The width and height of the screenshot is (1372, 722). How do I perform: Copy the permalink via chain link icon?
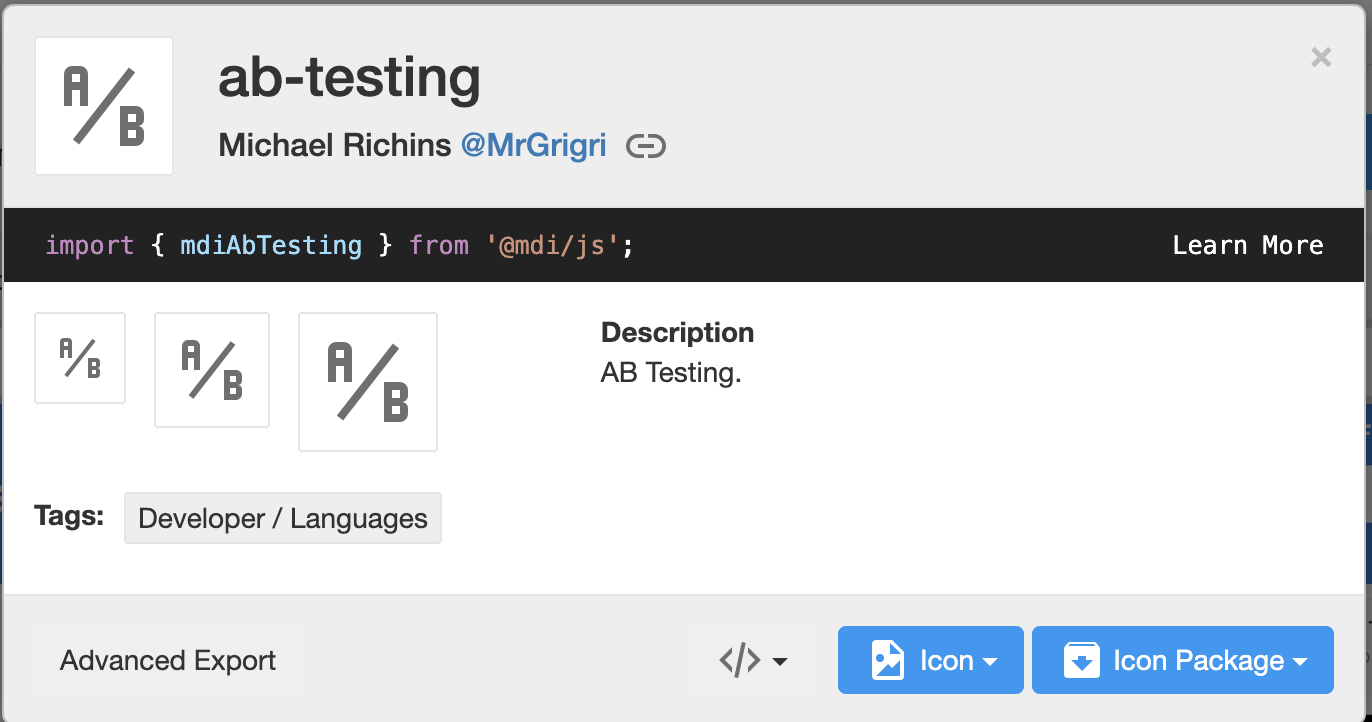(646, 147)
